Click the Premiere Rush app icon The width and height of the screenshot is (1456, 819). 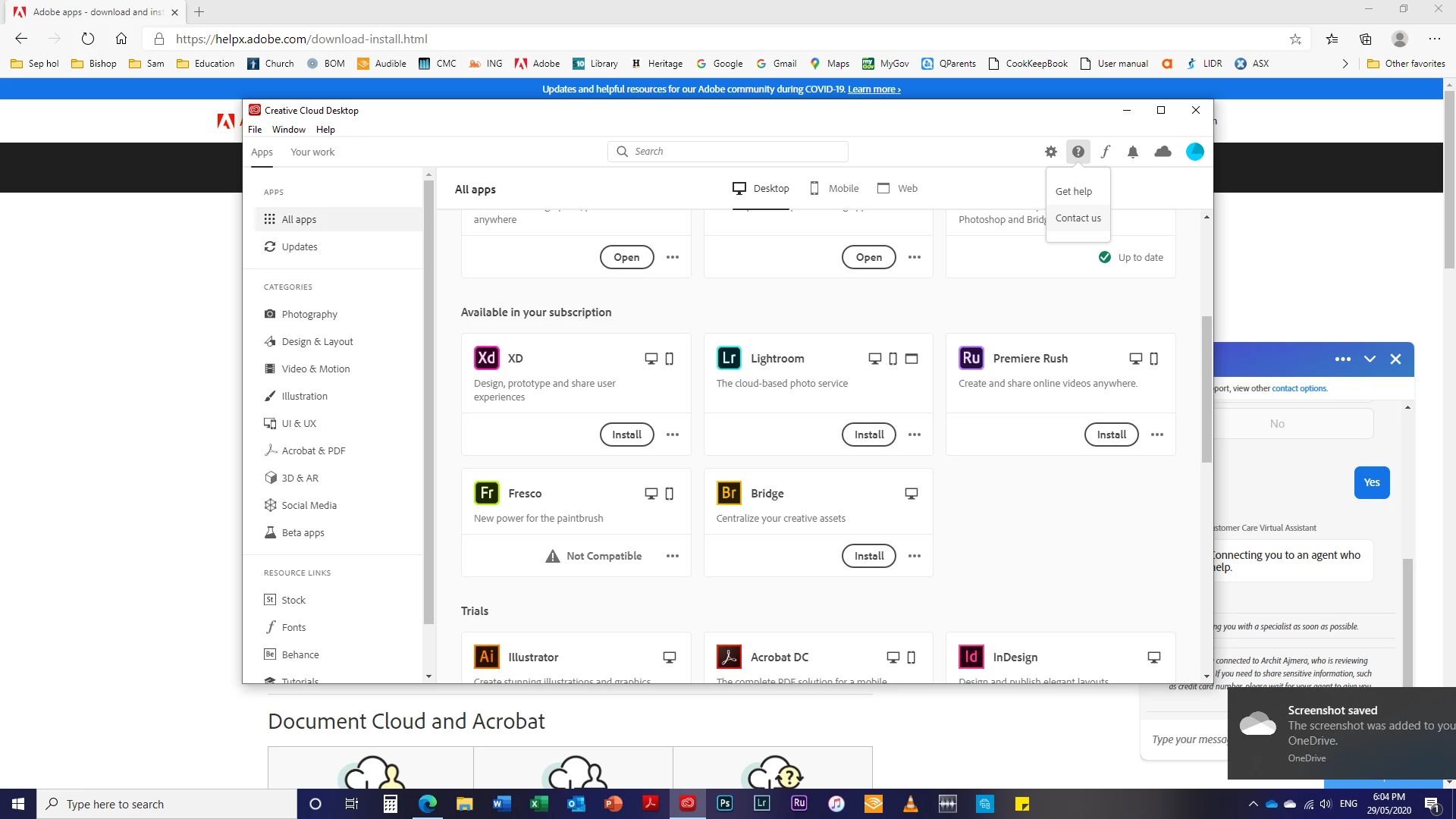971,358
